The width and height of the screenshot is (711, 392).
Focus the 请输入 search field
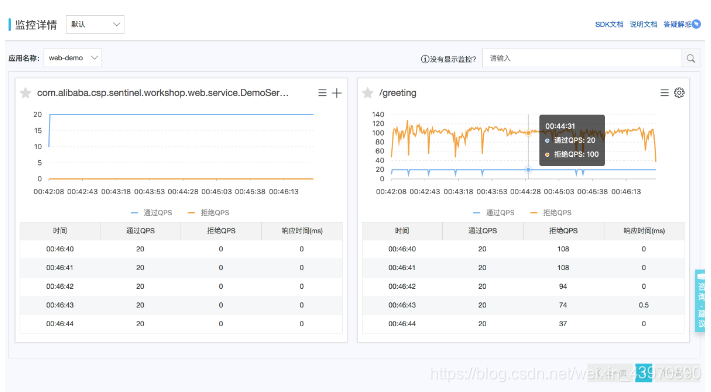(x=582, y=59)
